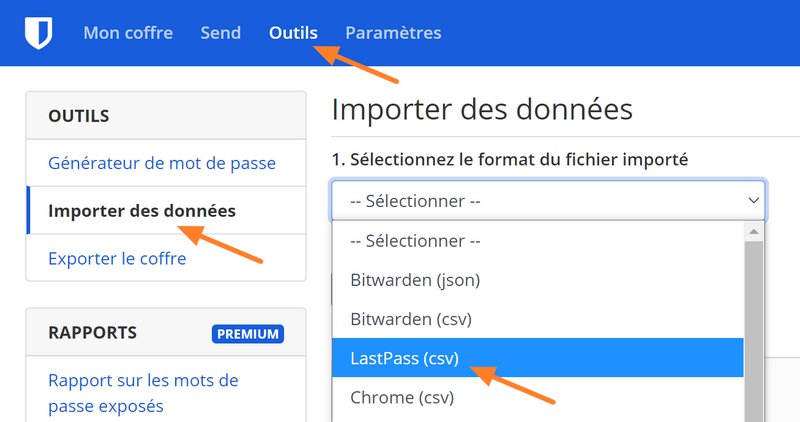Open the Paramètres tab
This screenshot has height=422, width=800.
393,33
